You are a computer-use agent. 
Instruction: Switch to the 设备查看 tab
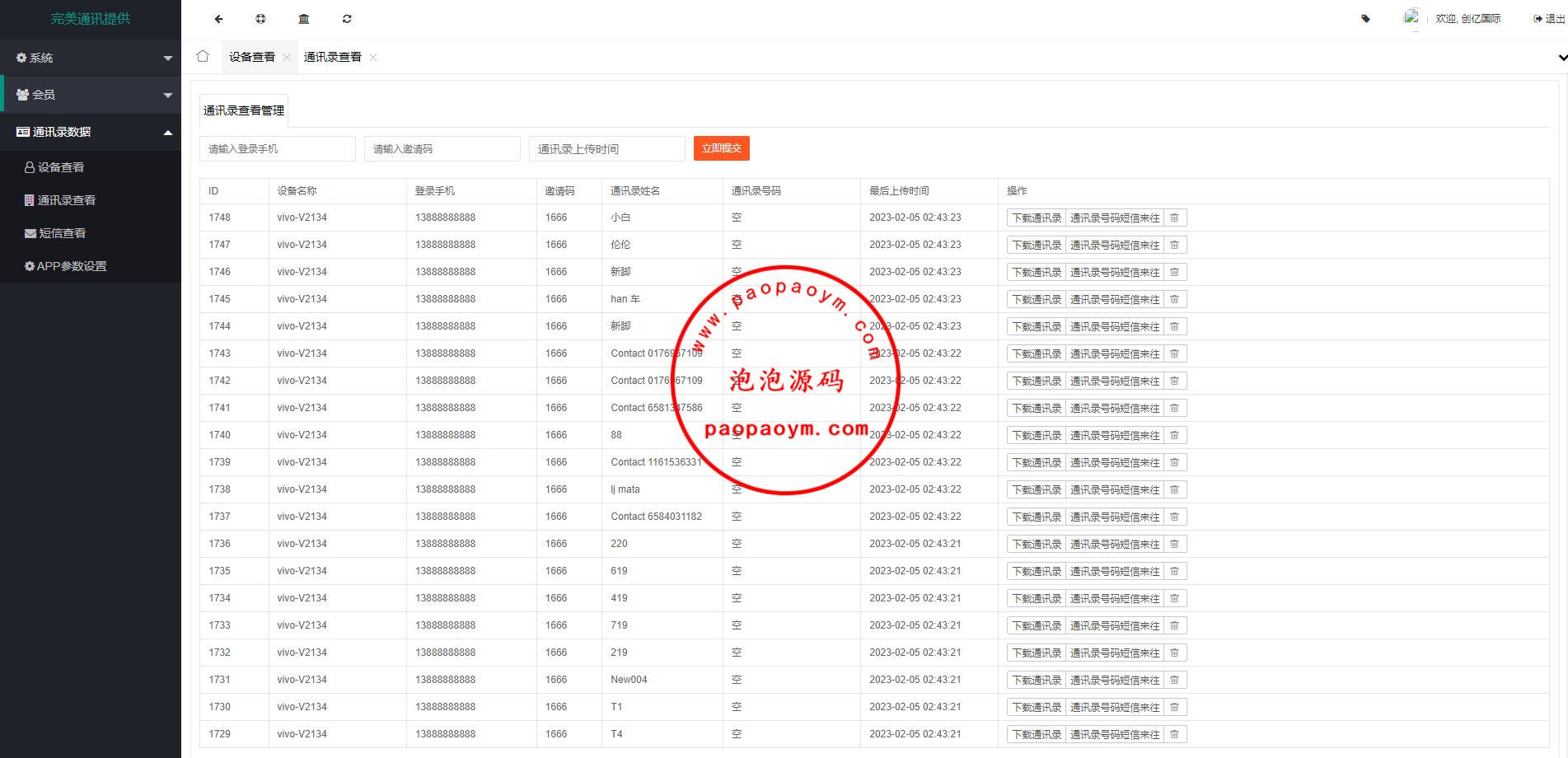coord(251,57)
